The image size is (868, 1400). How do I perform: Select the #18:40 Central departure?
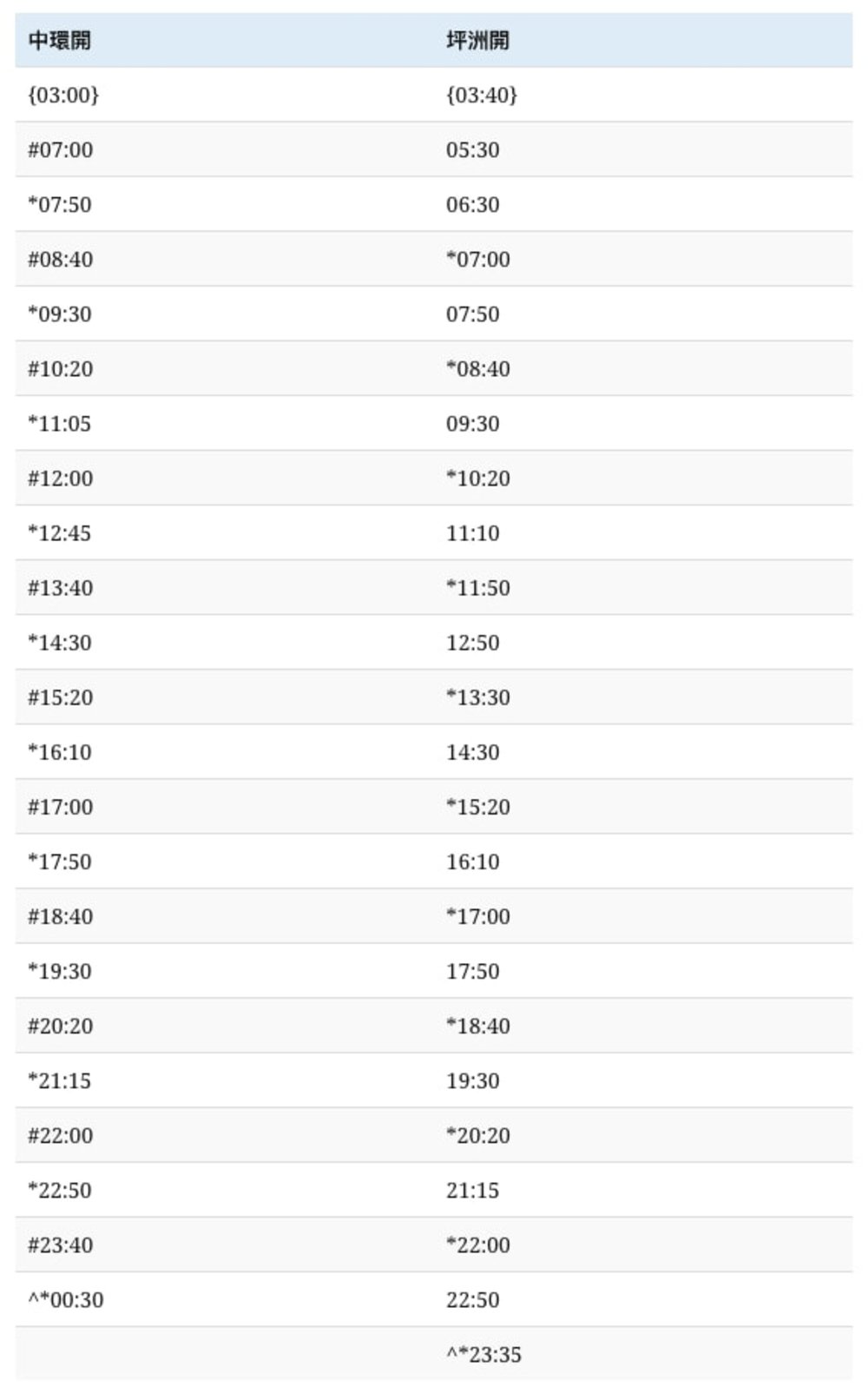(x=60, y=916)
